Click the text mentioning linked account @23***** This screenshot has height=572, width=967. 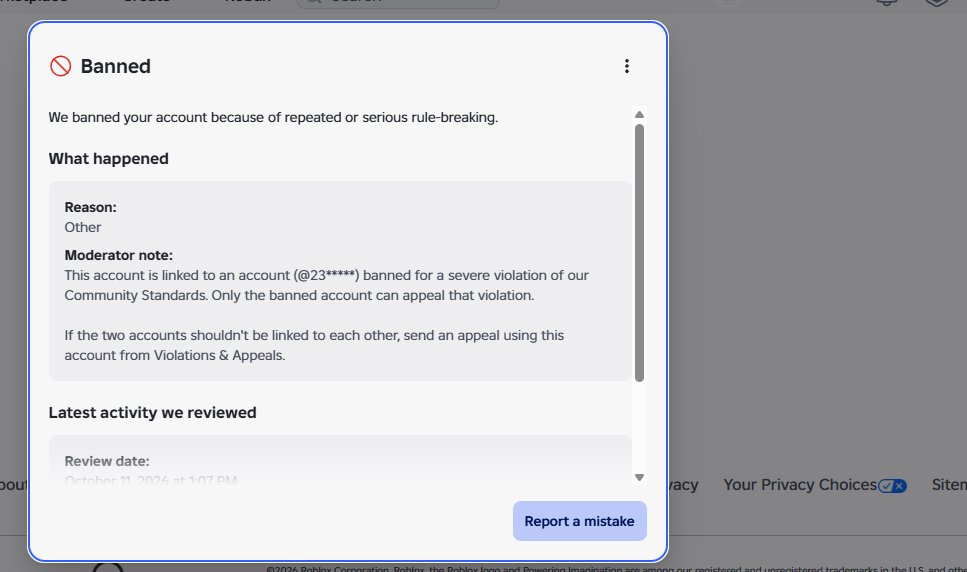click(x=326, y=285)
